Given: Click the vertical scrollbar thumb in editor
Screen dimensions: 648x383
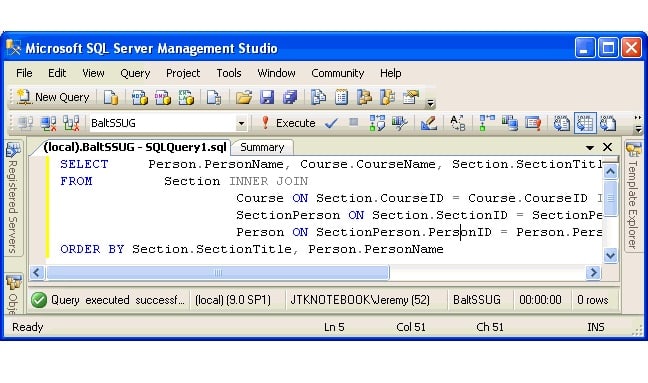Looking at the screenshot, I should [610, 198].
